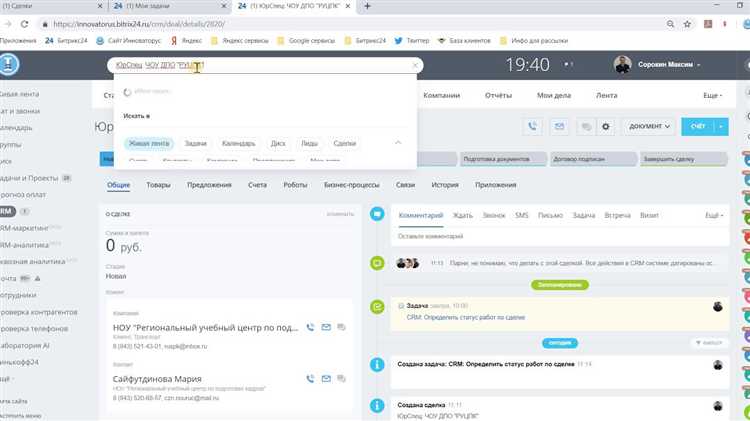The image size is (750, 421).
Task: Set stage to Подготовка документов
Action: (504, 159)
